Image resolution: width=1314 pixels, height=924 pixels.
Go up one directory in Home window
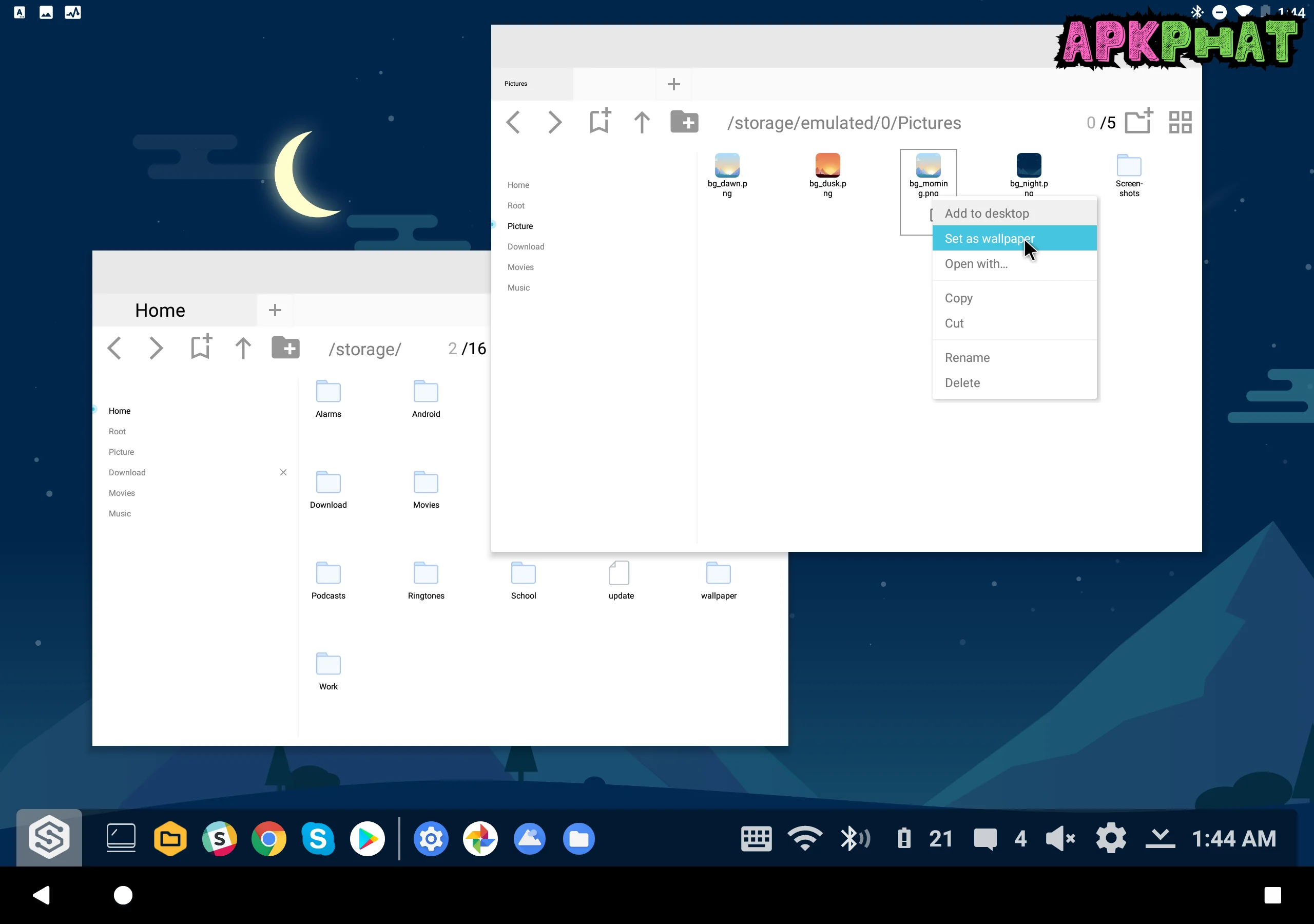[x=243, y=348]
